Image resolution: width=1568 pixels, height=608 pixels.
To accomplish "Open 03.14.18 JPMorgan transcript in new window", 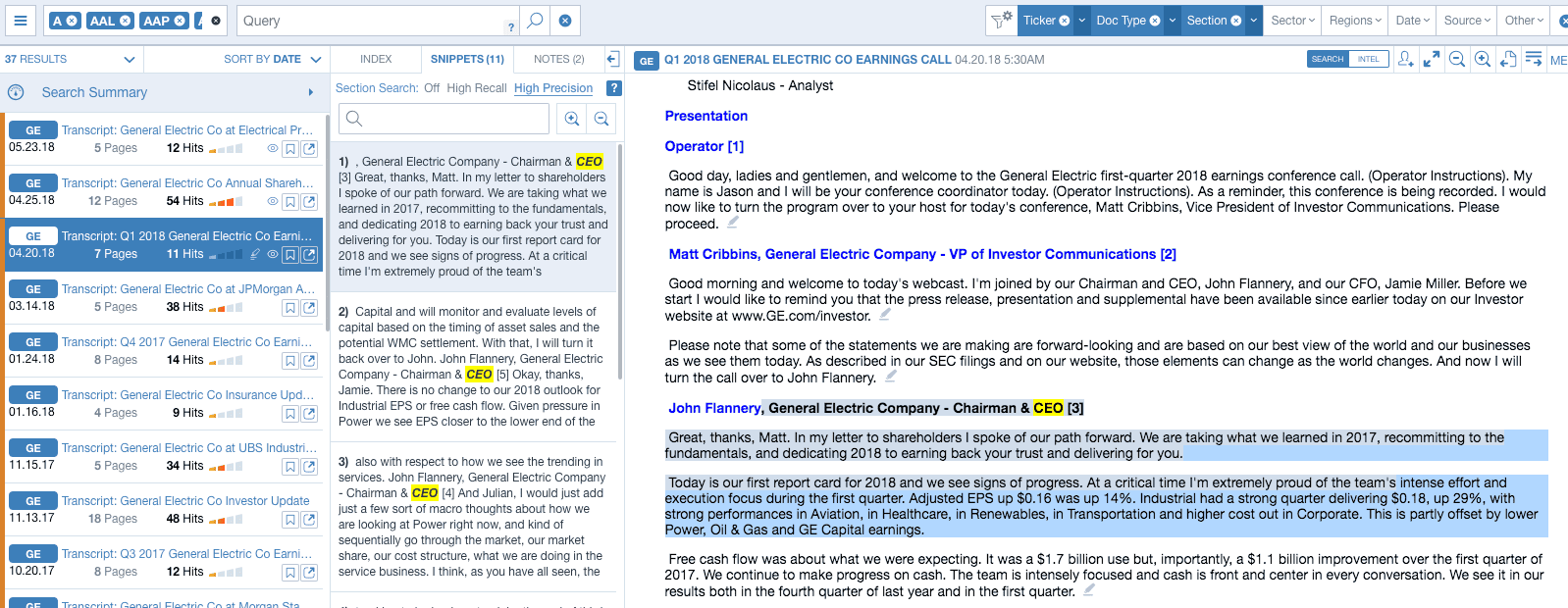I will (x=309, y=308).
